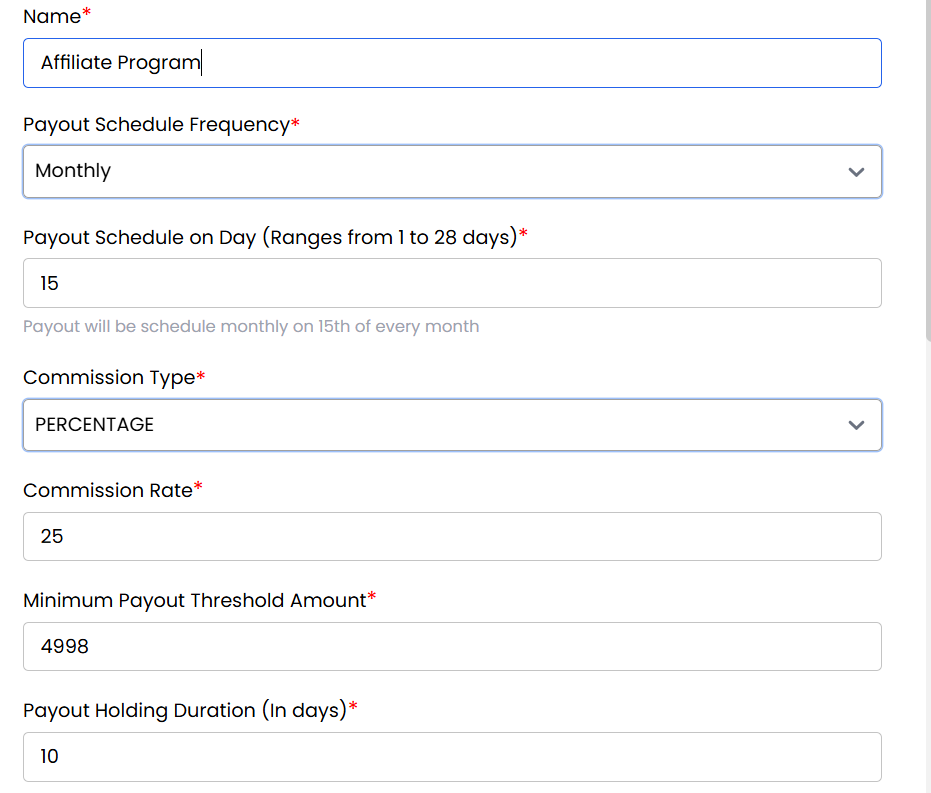Click the Payout Holding Duration input showing 10
This screenshot has width=931, height=793.
tap(452, 757)
